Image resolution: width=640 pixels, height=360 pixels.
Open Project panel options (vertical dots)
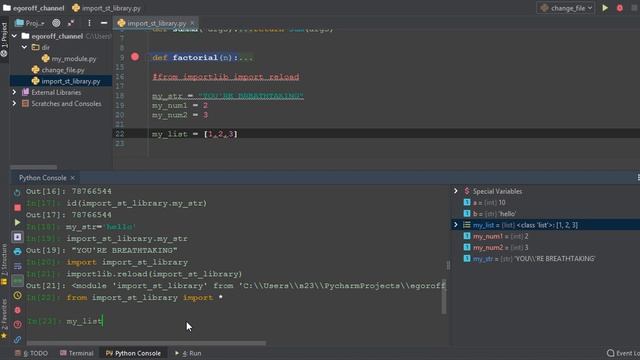pyautogui.click(x=89, y=23)
